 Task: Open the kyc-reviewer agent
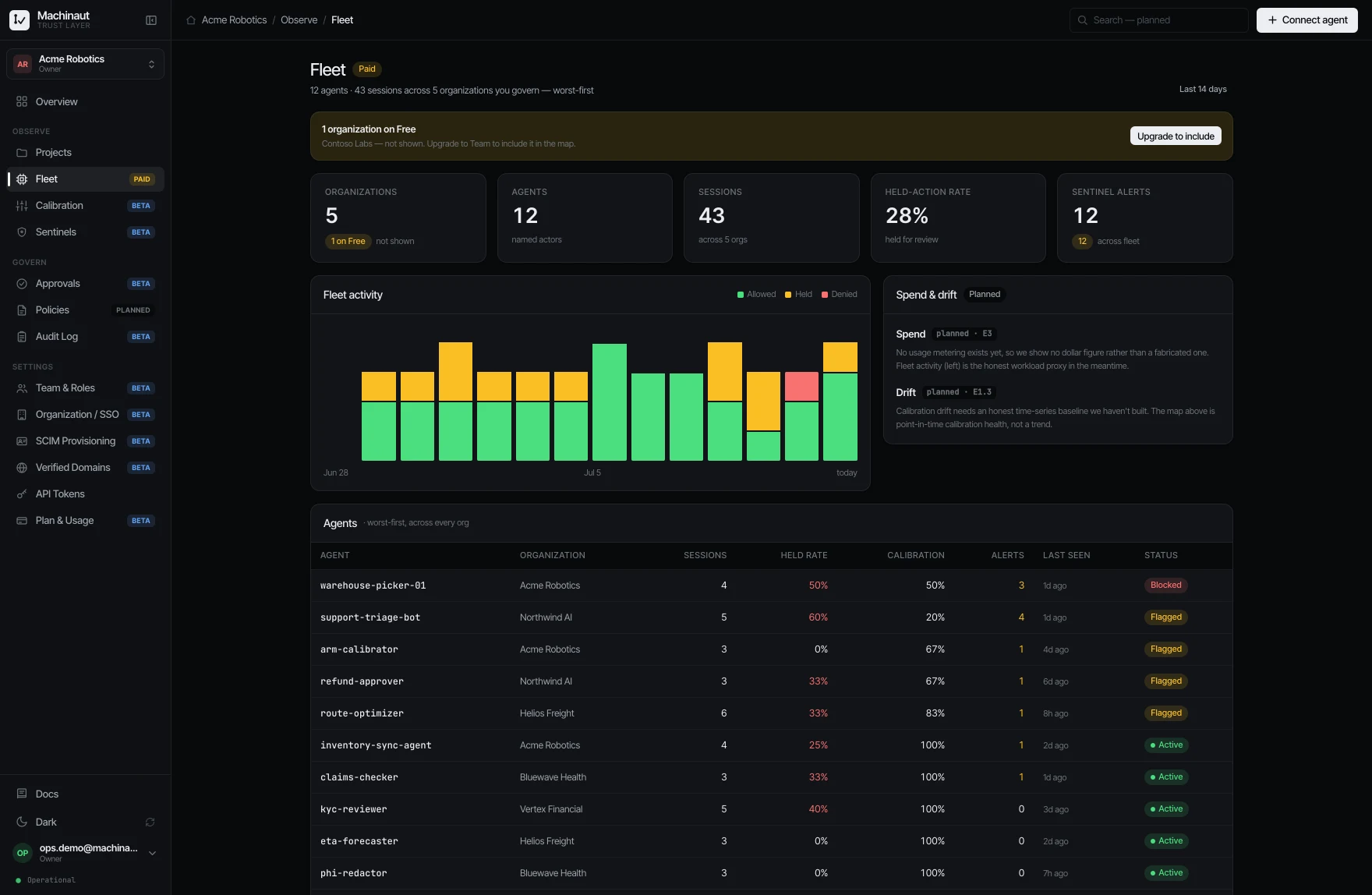point(772,809)
